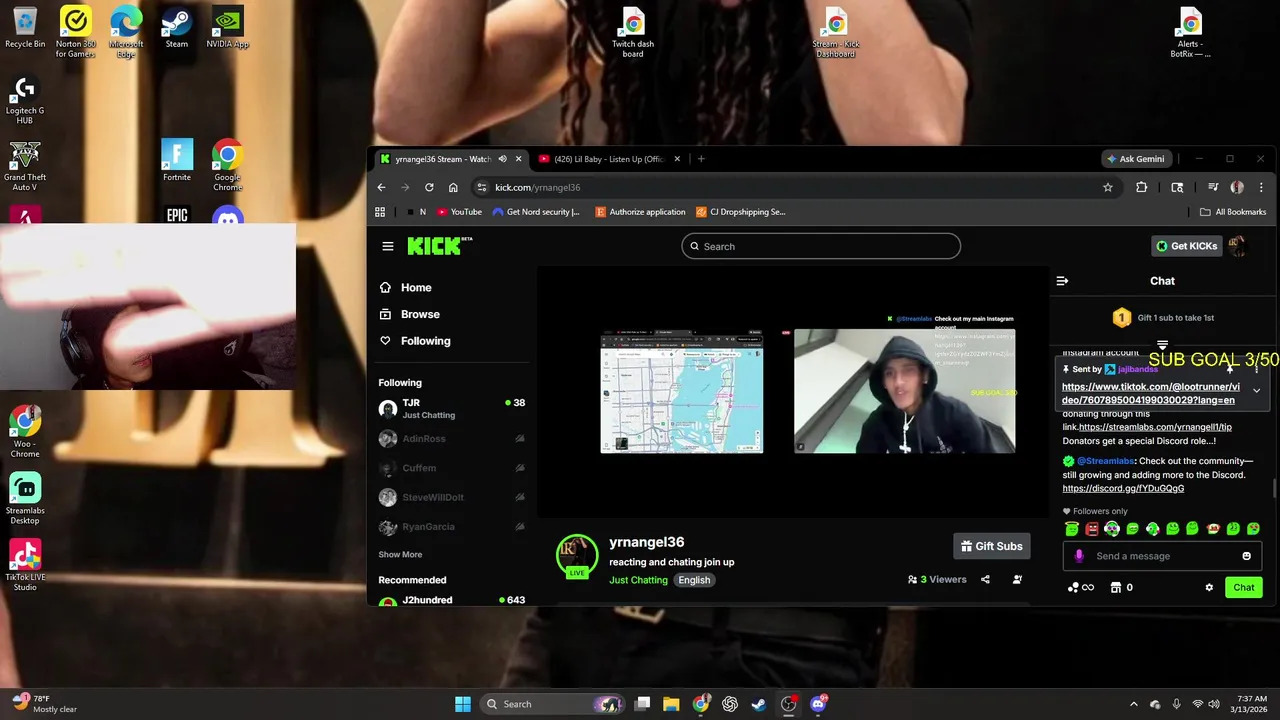
Task: Click the Send a message chat input
Action: pos(1162,556)
